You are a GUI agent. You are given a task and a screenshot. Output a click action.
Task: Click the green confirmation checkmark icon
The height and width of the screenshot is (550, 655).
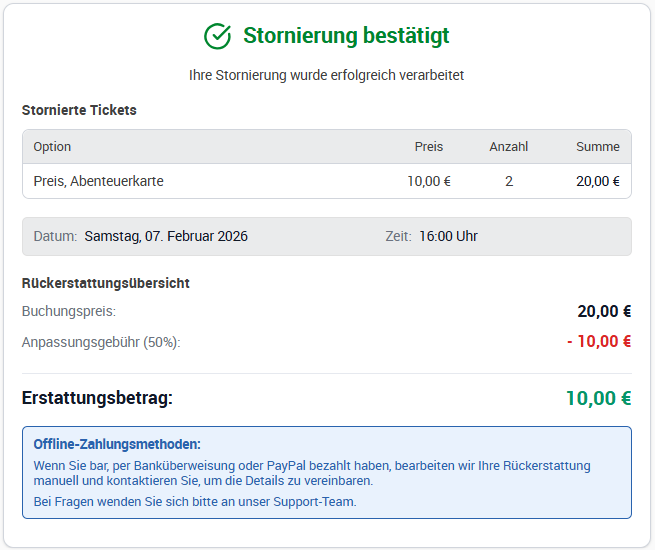(x=217, y=36)
